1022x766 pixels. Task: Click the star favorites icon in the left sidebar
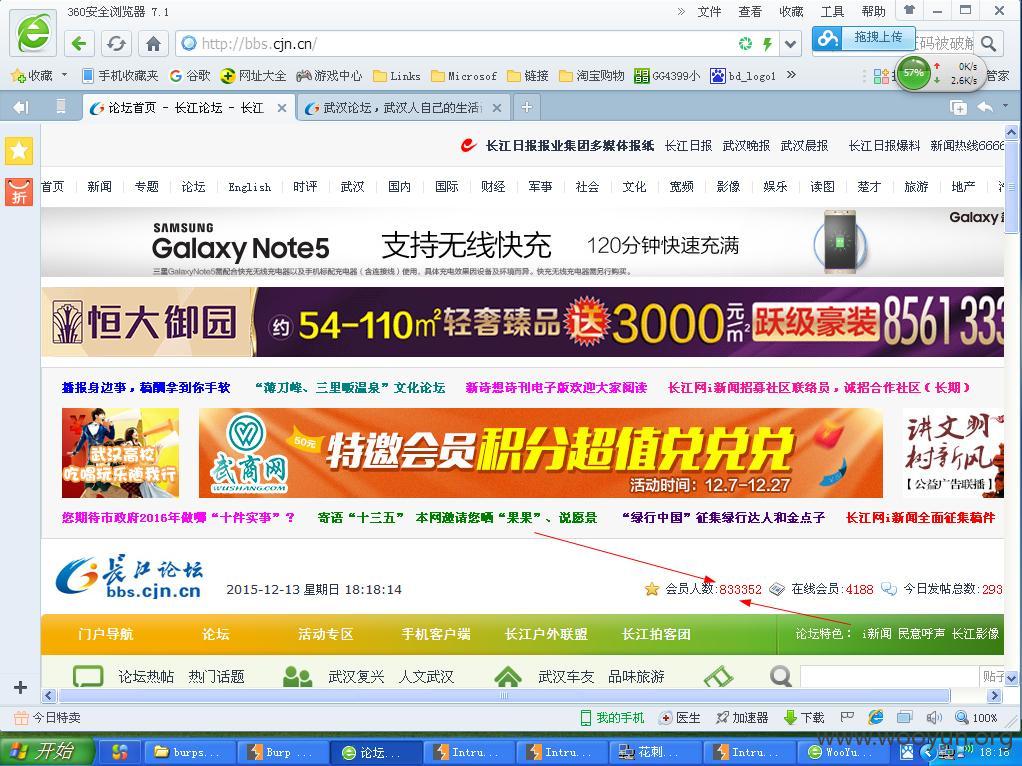point(19,151)
